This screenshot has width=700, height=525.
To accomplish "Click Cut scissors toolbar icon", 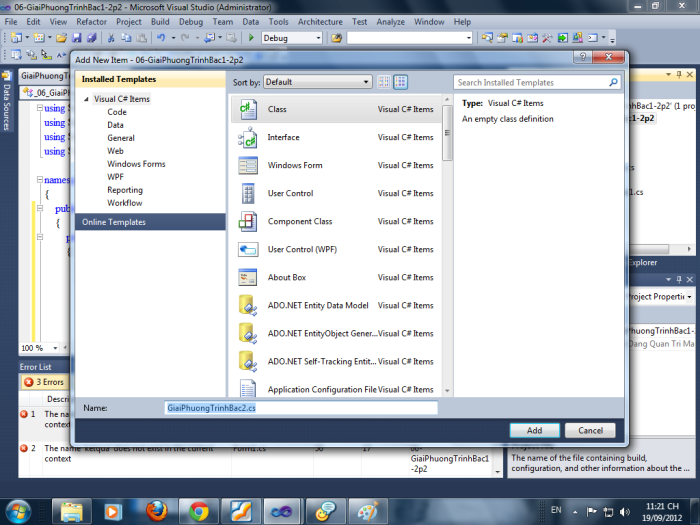I will 111,38.
